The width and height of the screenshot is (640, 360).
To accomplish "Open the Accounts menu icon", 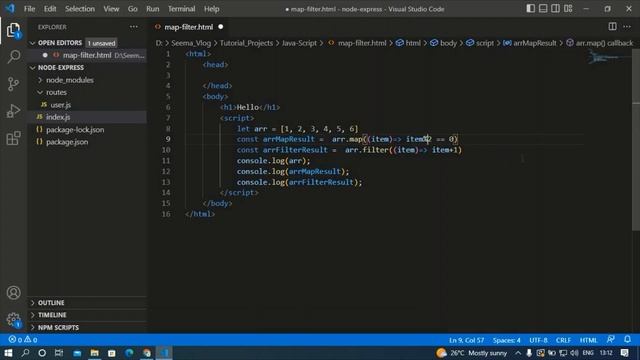I will 13,293.
